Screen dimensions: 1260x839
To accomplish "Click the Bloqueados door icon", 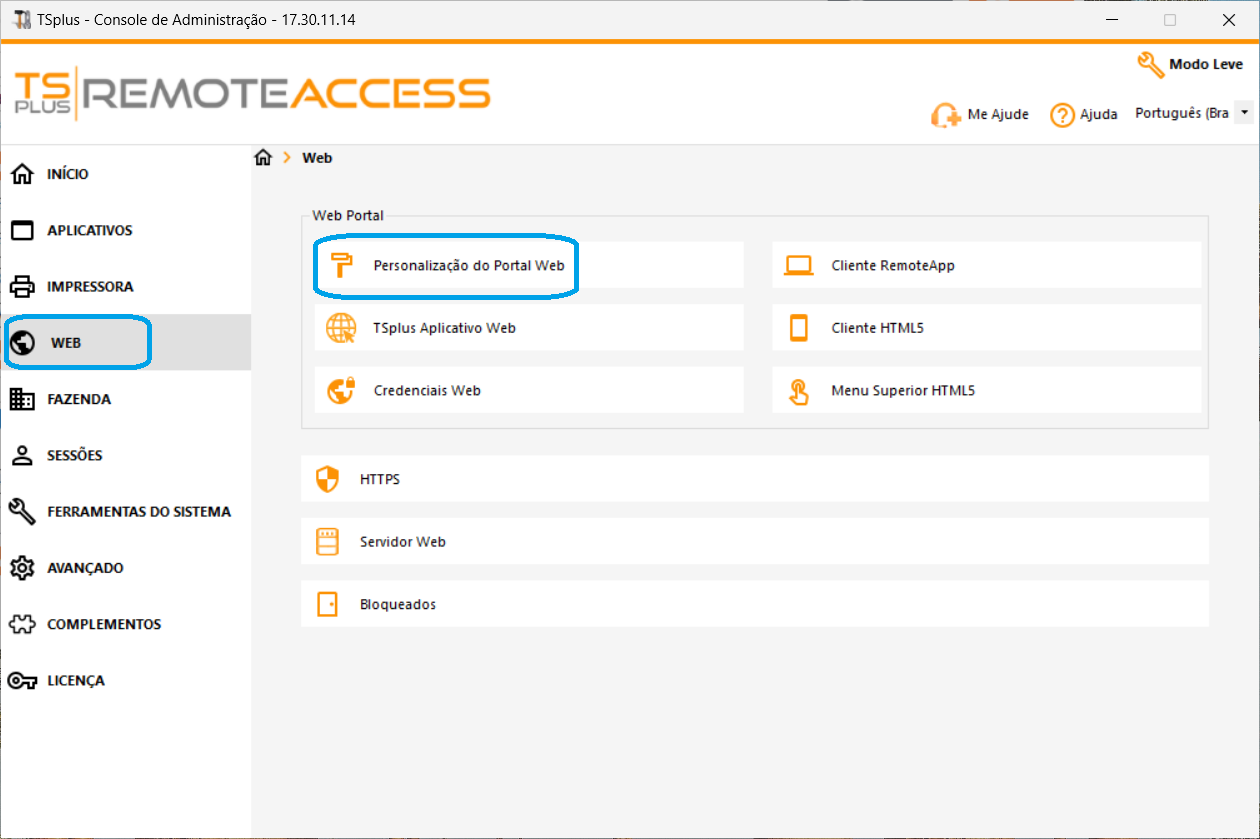I will click(x=327, y=604).
